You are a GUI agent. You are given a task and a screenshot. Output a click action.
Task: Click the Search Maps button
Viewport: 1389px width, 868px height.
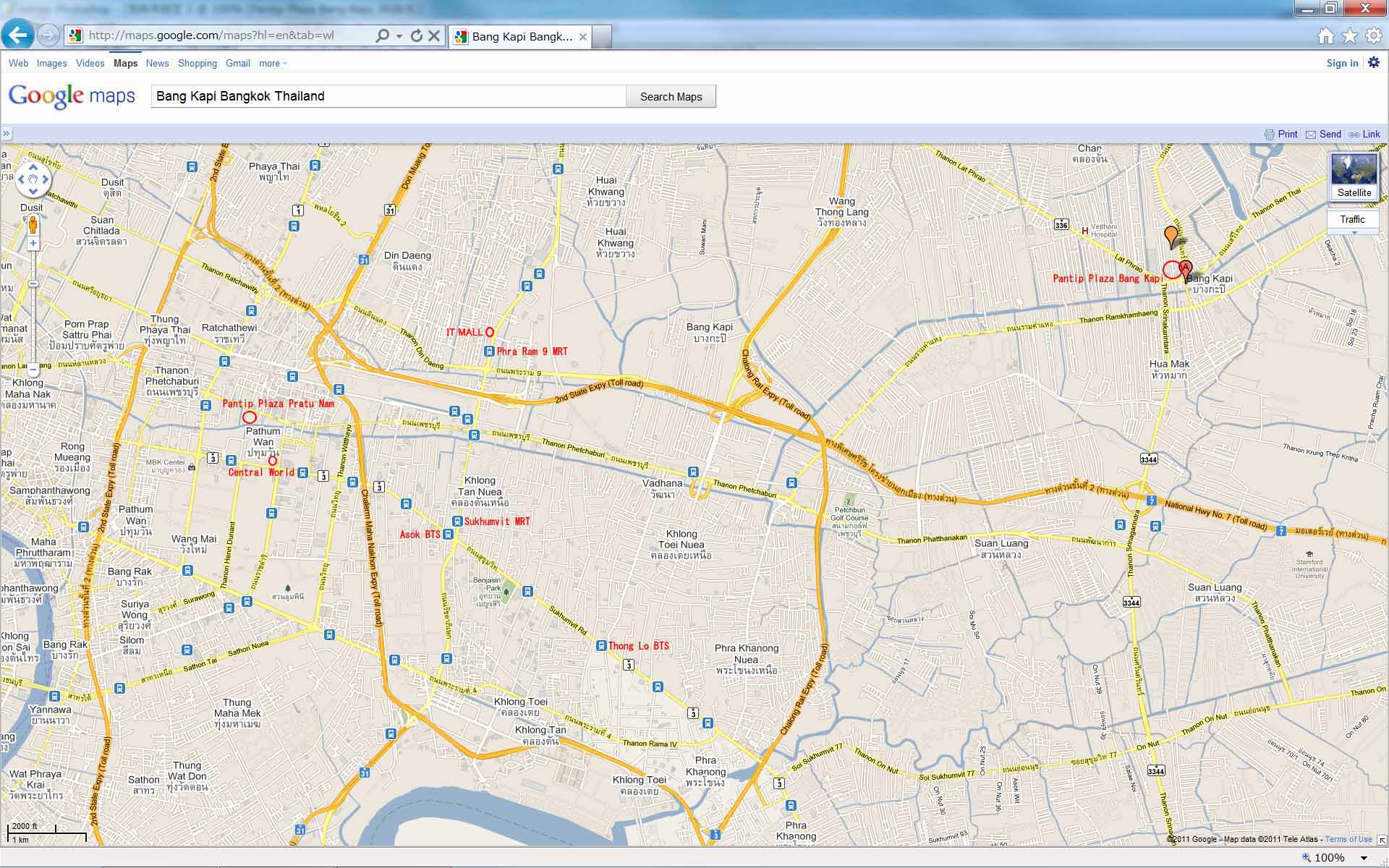click(671, 96)
